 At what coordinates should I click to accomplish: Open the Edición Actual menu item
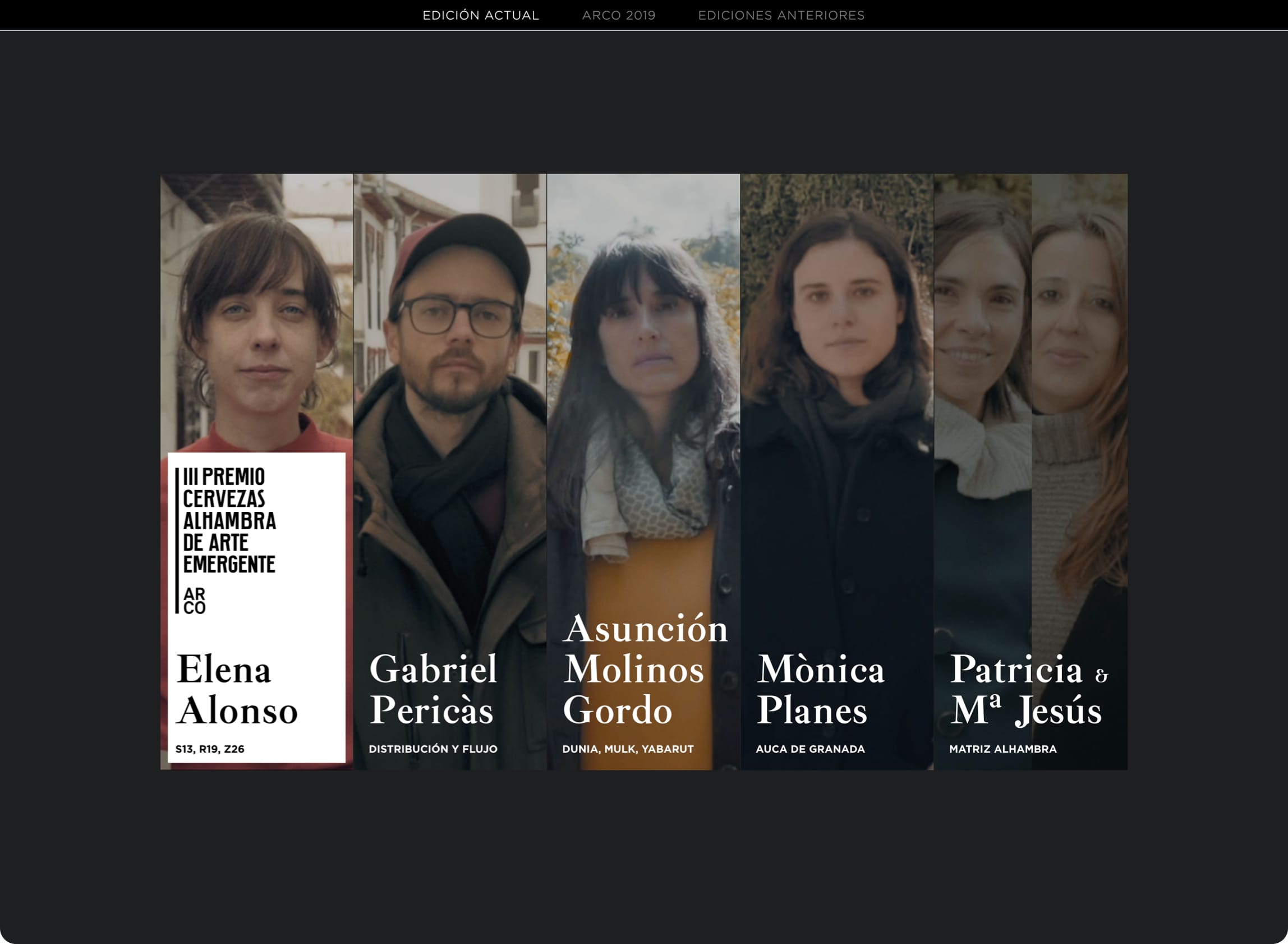pyautogui.click(x=480, y=15)
